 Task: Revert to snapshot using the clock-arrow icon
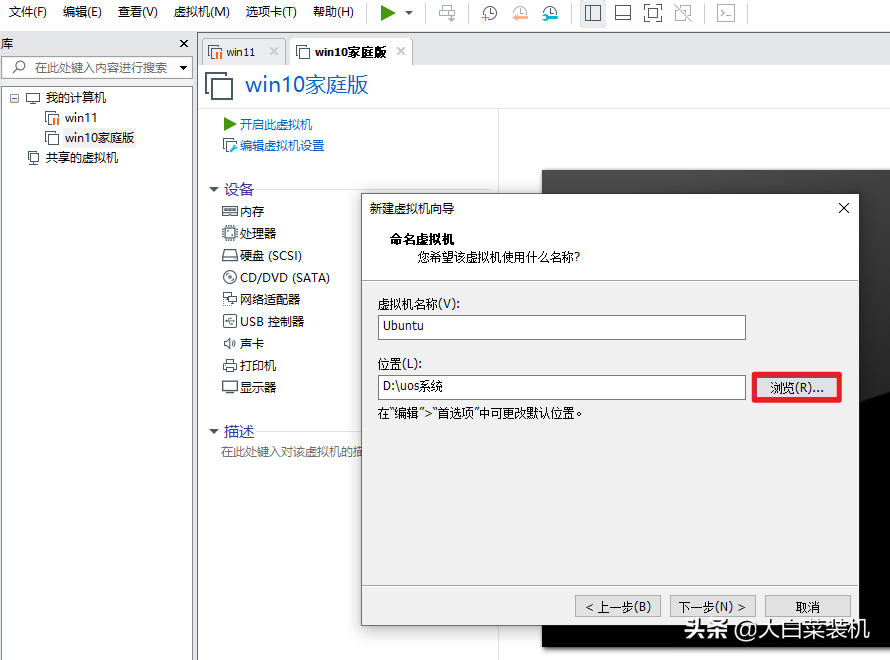pos(519,13)
